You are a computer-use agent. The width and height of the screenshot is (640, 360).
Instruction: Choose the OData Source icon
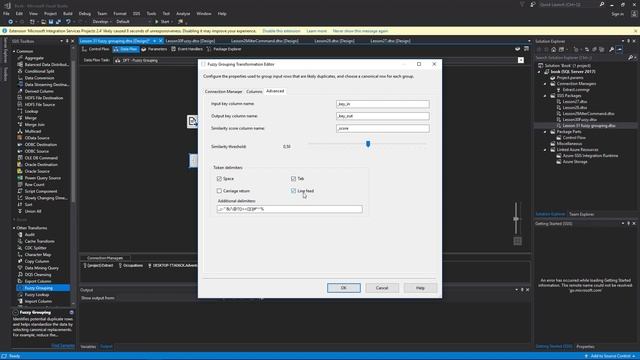(x=20, y=138)
